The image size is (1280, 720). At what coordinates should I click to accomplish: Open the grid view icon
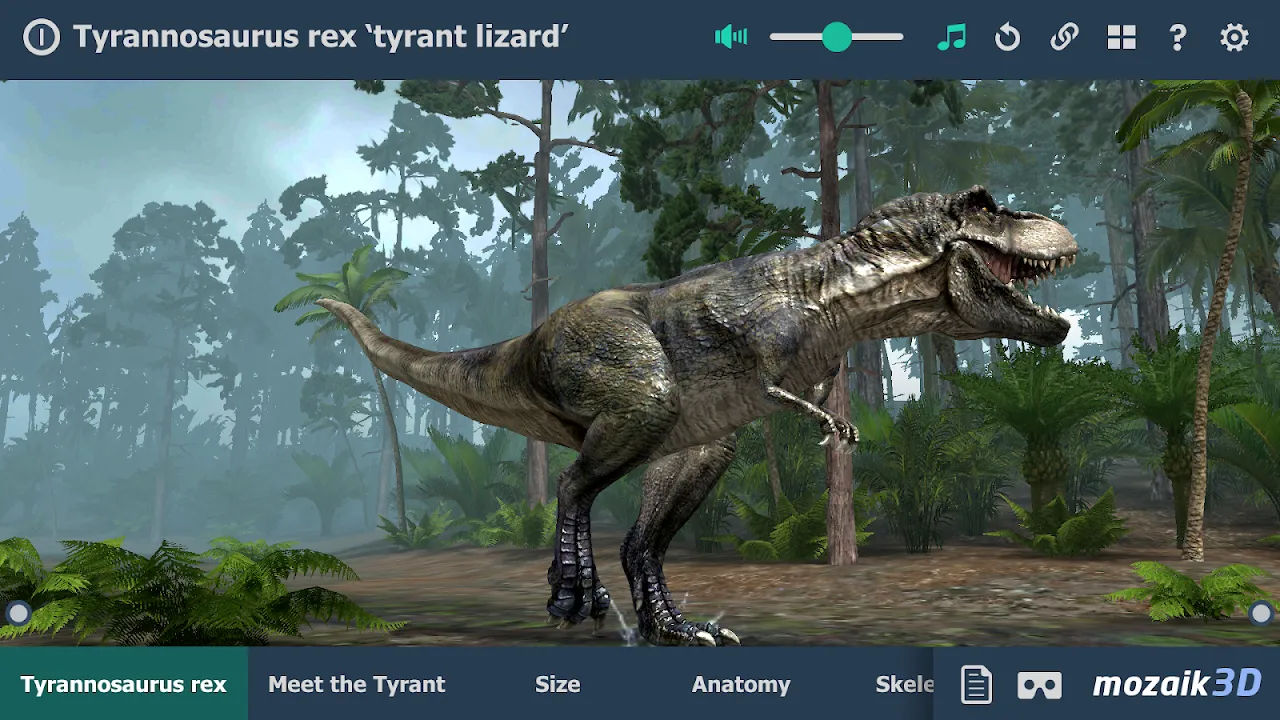click(x=1121, y=38)
